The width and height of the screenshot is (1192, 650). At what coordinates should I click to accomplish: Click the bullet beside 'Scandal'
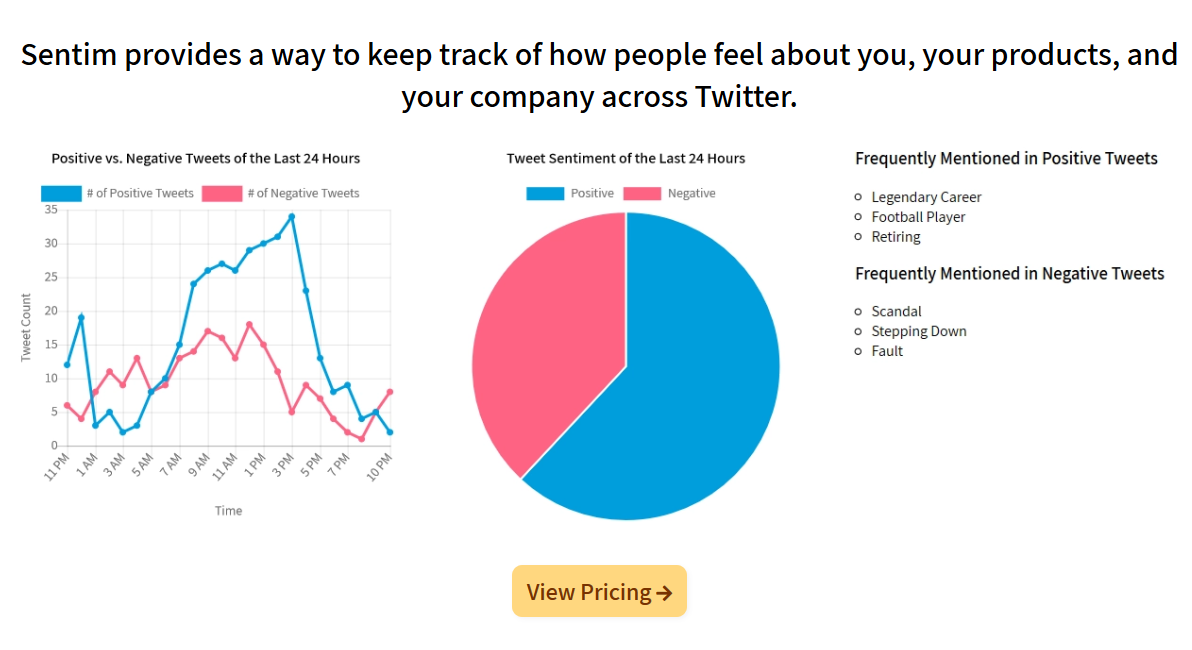pos(858,311)
